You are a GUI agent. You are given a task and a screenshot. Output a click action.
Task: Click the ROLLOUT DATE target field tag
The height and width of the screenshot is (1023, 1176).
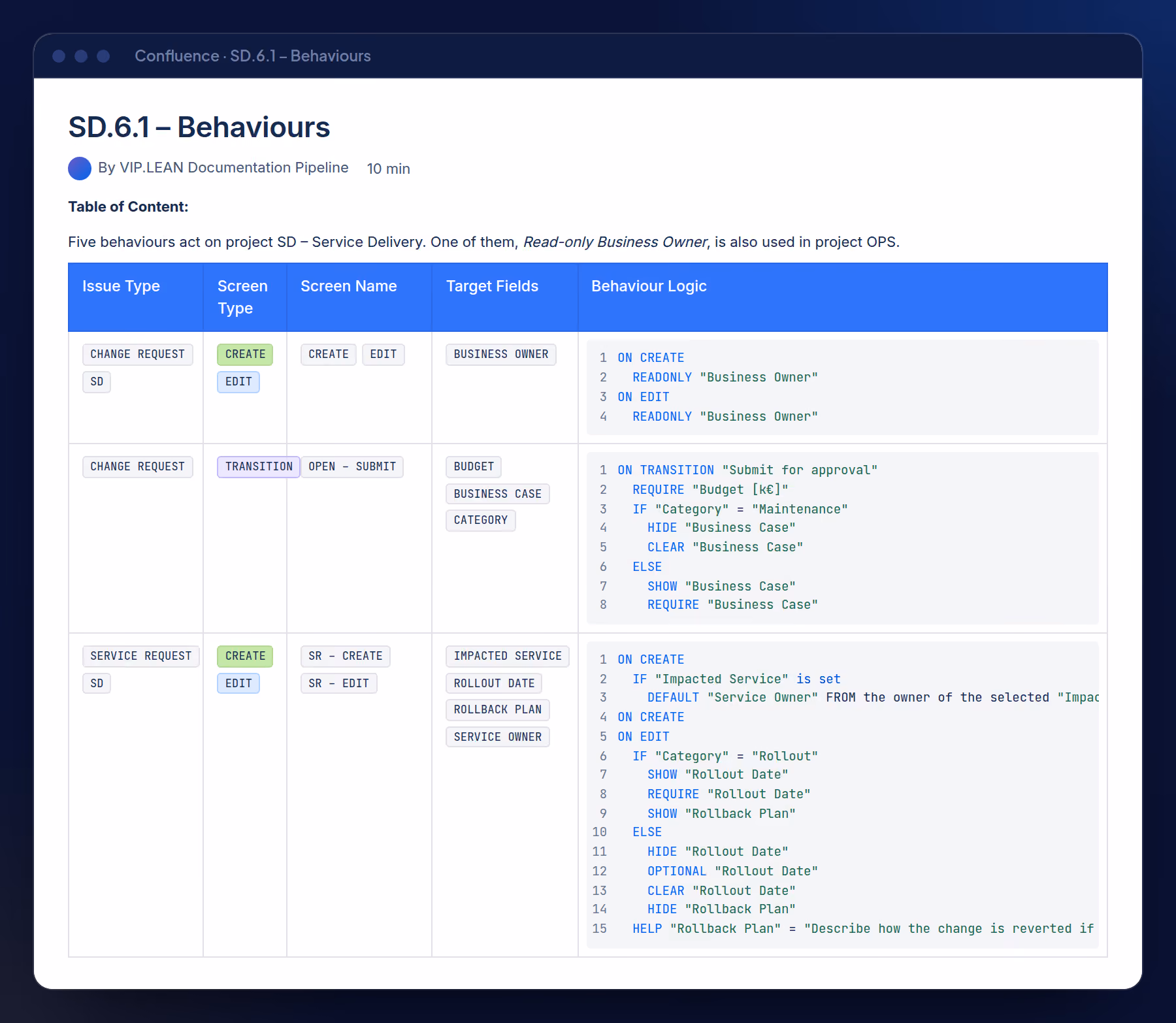pyautogui.click(x=494, y=684)
